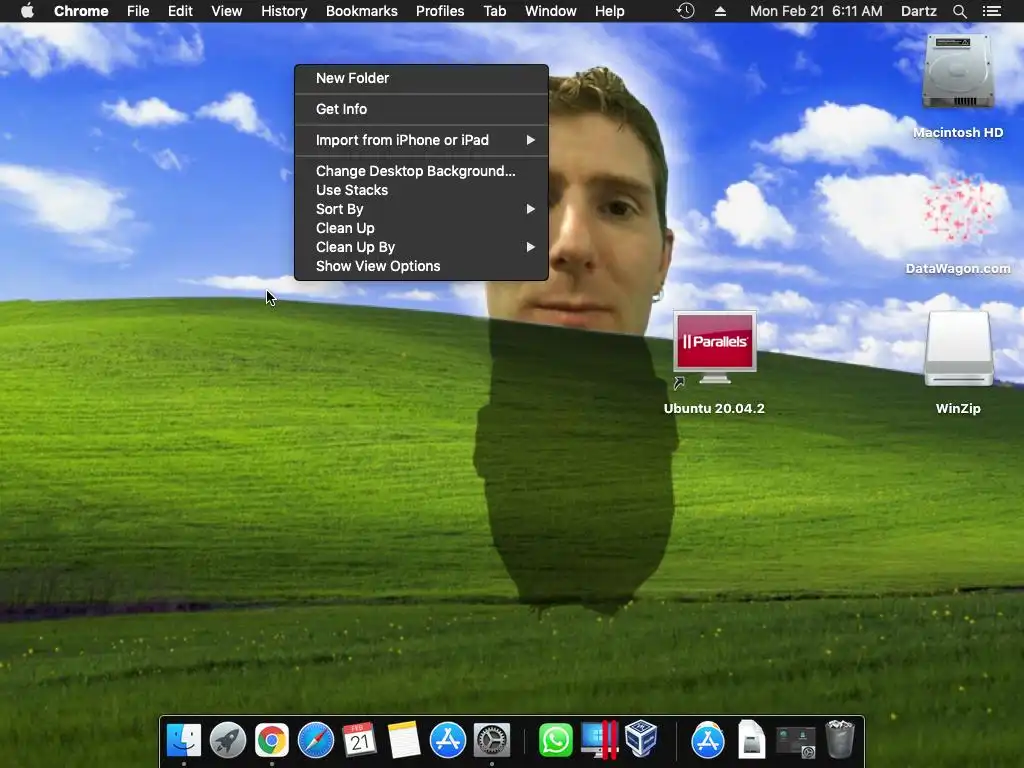Open the disk image document in dock
Image resolution: width=1024 pixels, height=768 pixels.
pyautogui.click(x=752, y=740)
